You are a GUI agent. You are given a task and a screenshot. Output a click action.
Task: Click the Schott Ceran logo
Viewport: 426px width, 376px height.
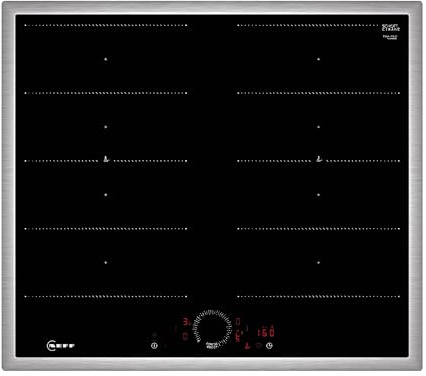coord(391,27)
